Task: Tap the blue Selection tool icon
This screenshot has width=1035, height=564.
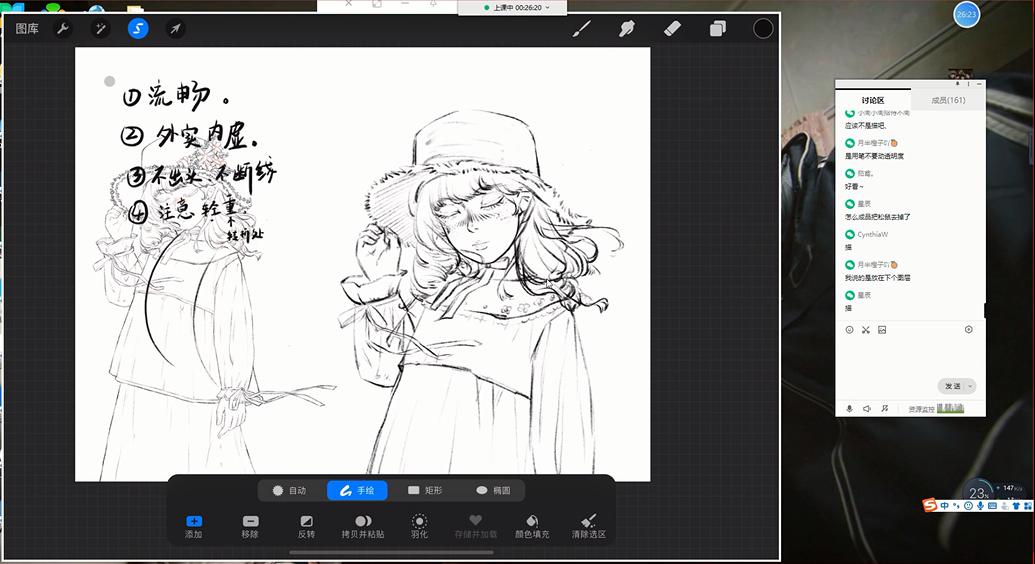Action: (x=138, y=28)
